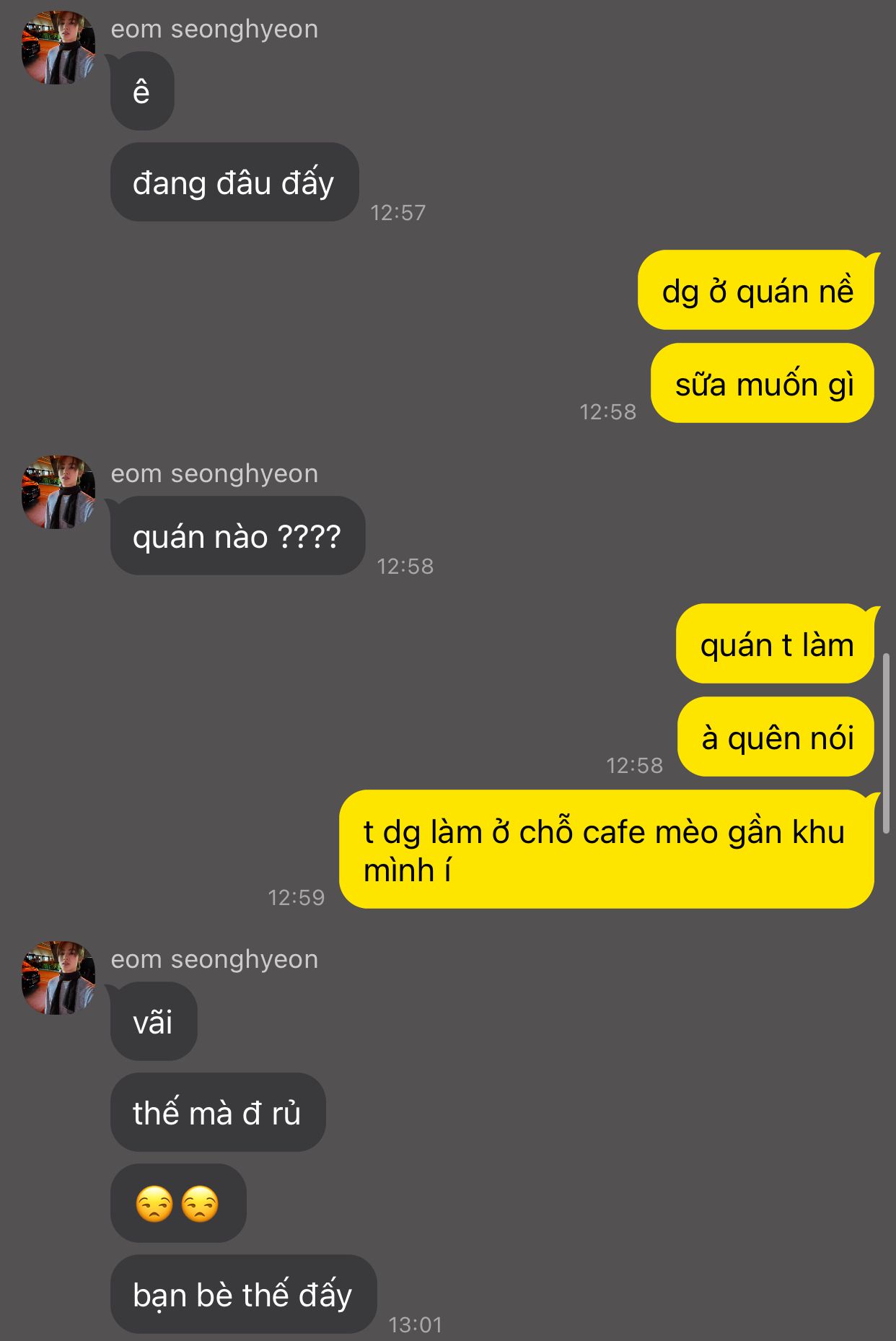
Task: Click sender name above 'quán nào ????'
Action: (x=214, y=473)
